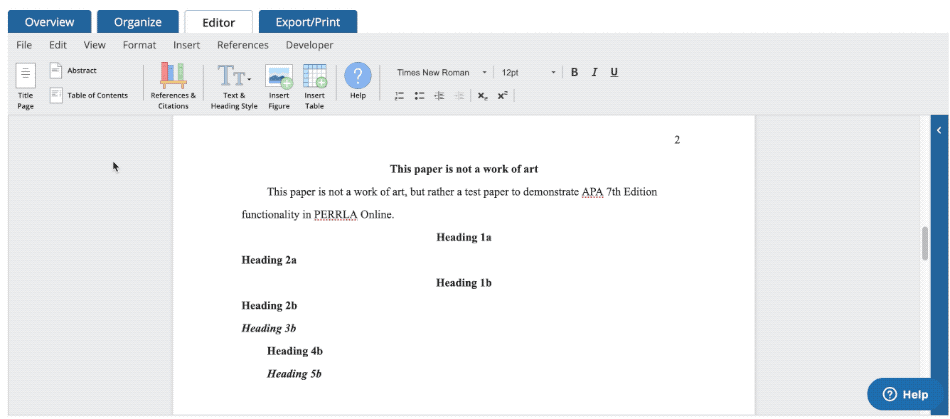Open the Format menu

point(139,45)
